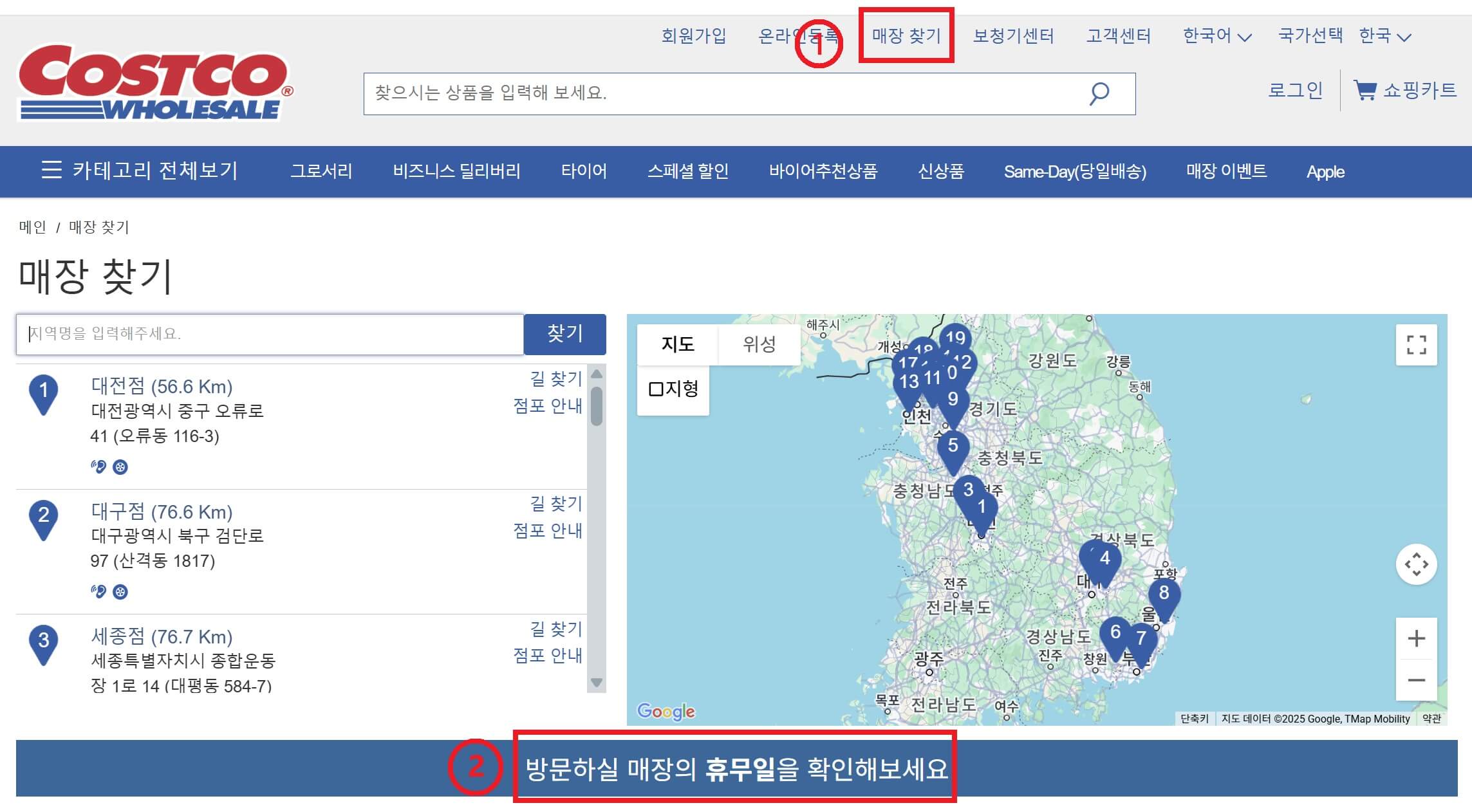
Task: Open the 한국 country selector dropdown
Action: tap(1385, 35)
